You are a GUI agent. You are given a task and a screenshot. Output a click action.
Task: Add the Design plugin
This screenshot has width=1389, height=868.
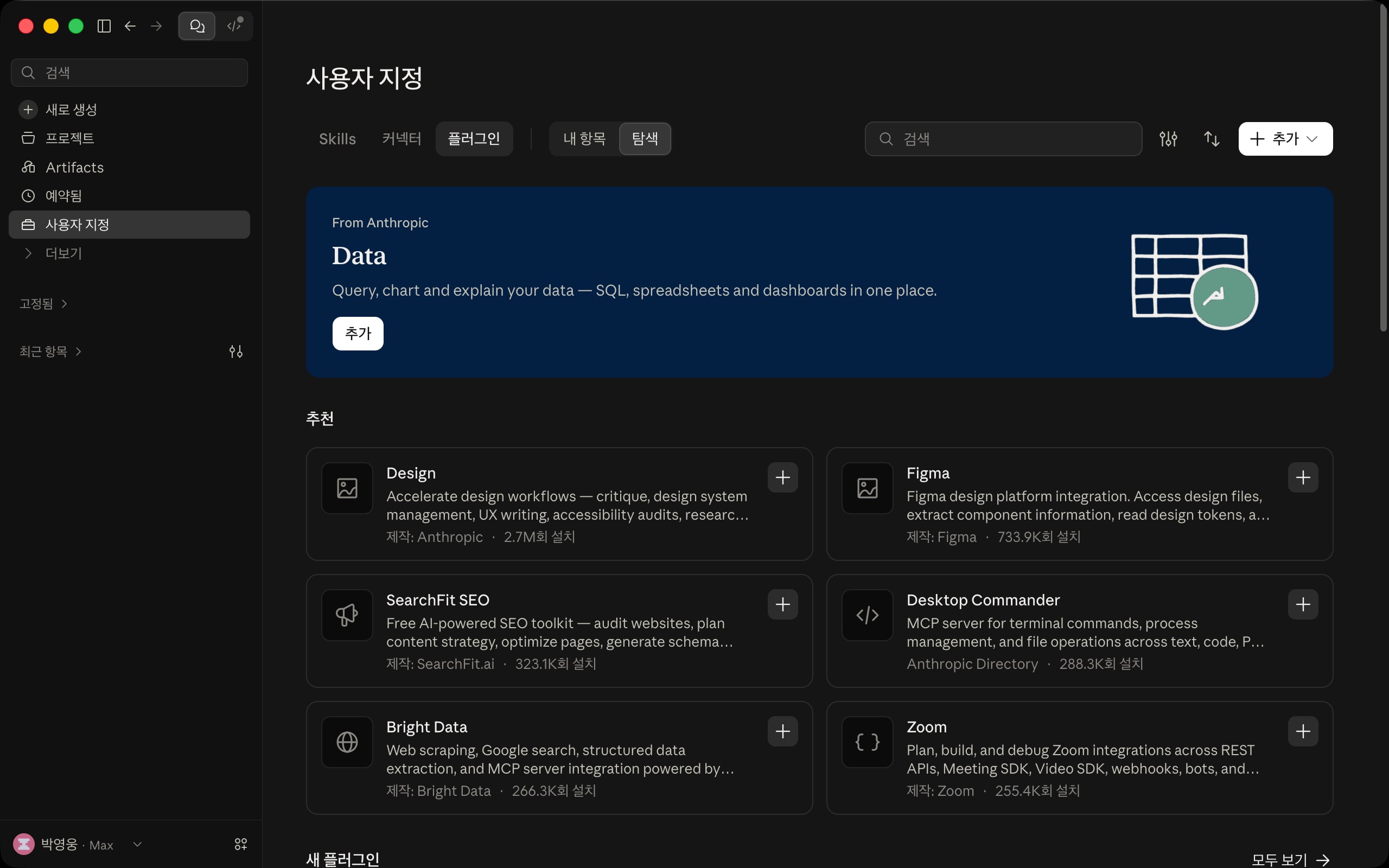coord(783,477)
